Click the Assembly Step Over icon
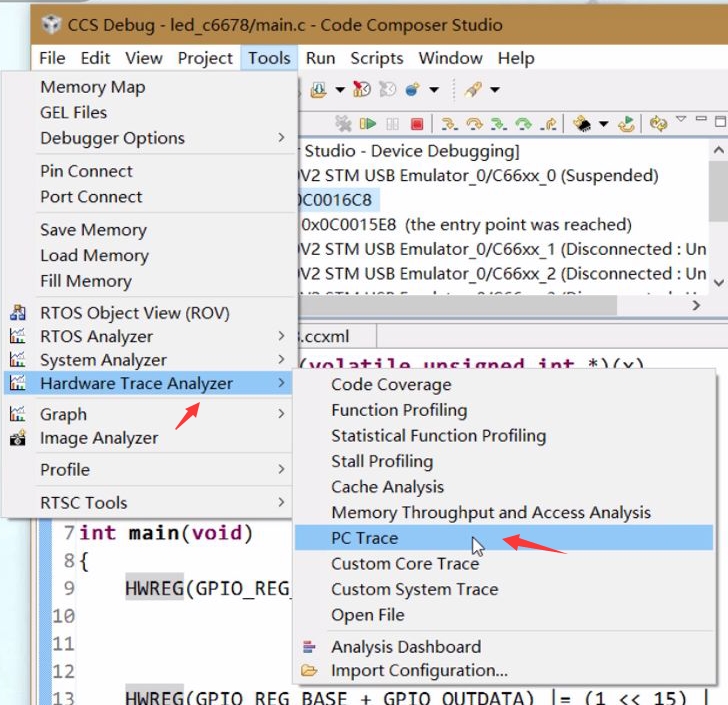 tap(523, 124)
